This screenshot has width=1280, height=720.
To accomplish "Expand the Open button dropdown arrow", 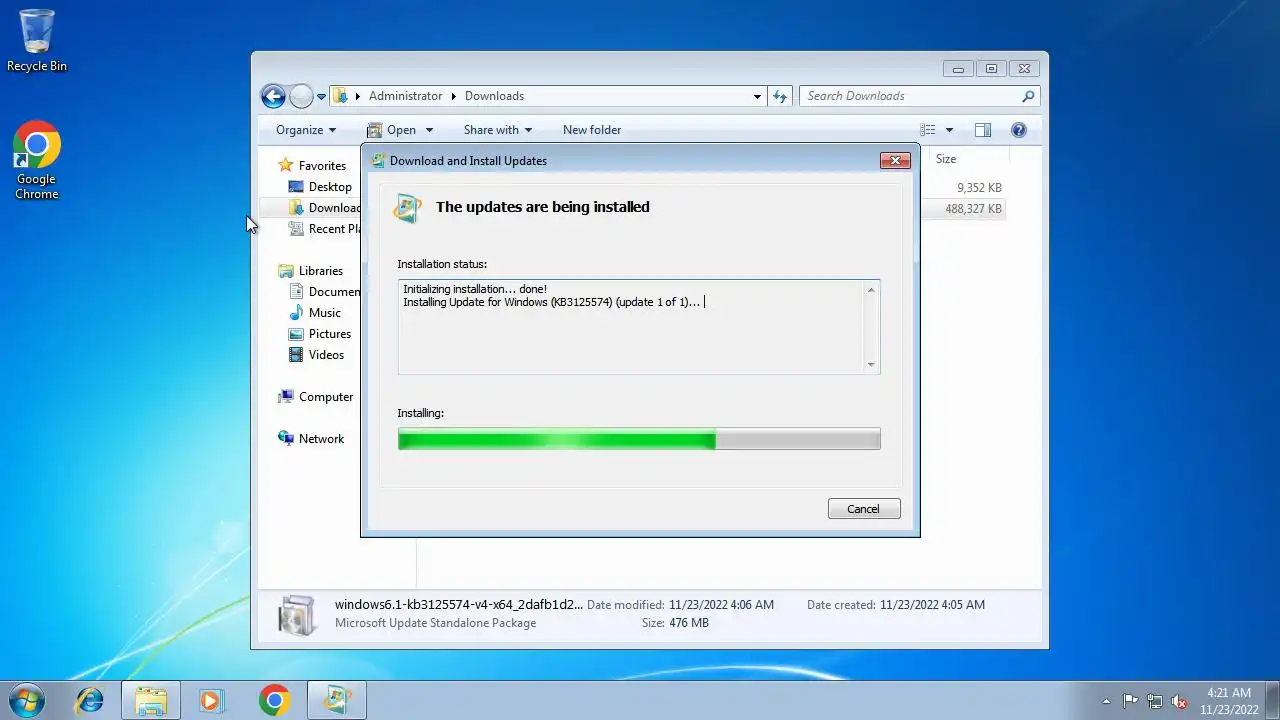I will (429, 130).
